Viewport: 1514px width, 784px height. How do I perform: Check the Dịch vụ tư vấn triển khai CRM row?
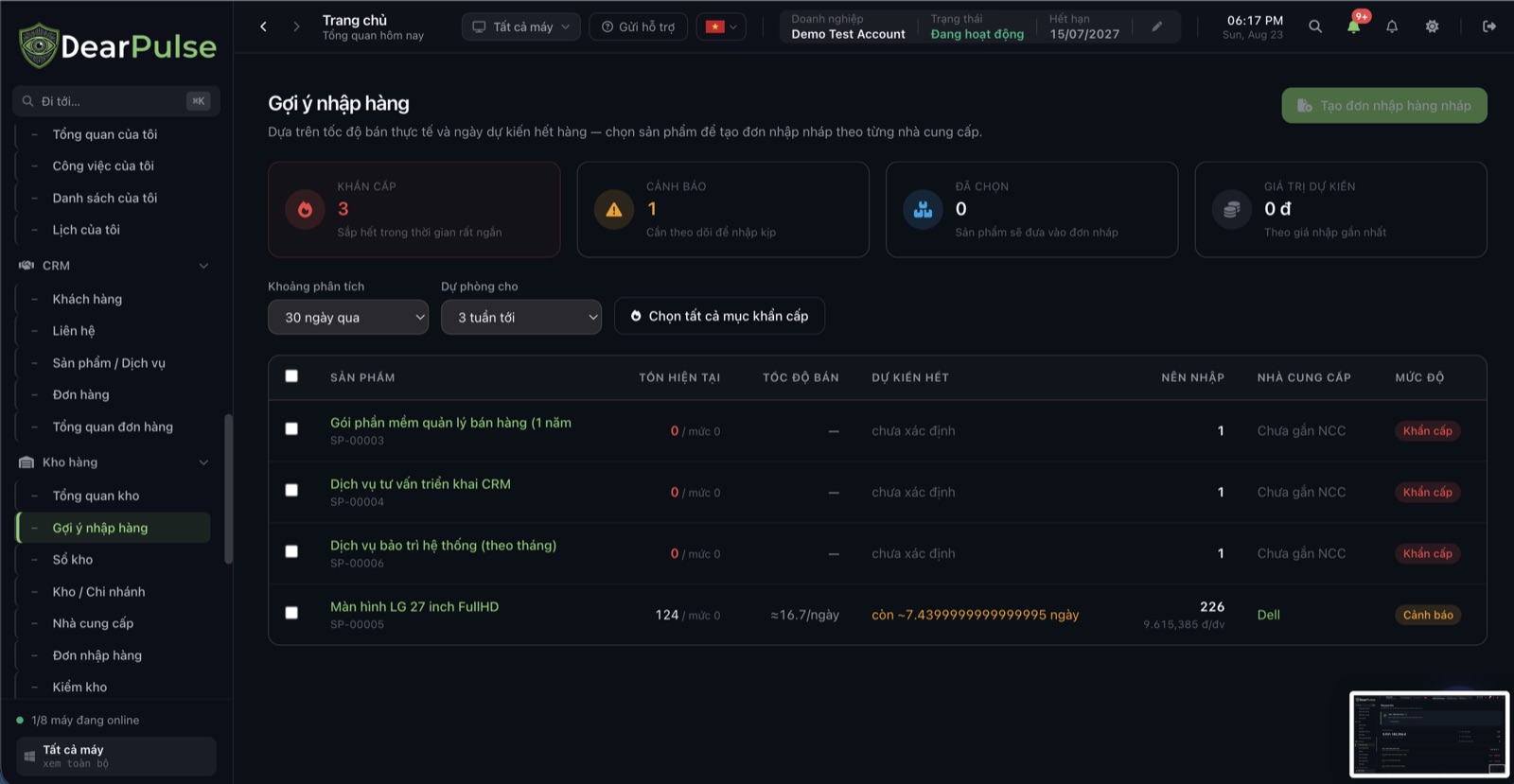click(x=291, y=491)
